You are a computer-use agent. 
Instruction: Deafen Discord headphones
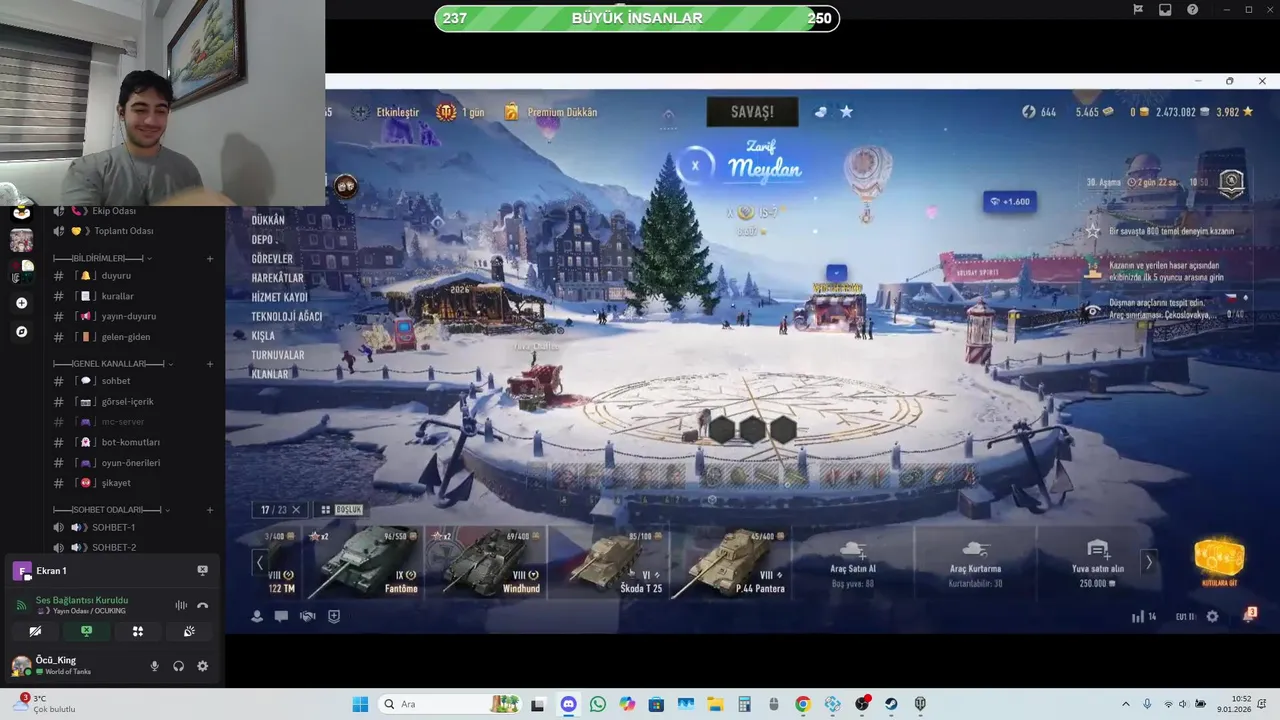tap(178, 666)
